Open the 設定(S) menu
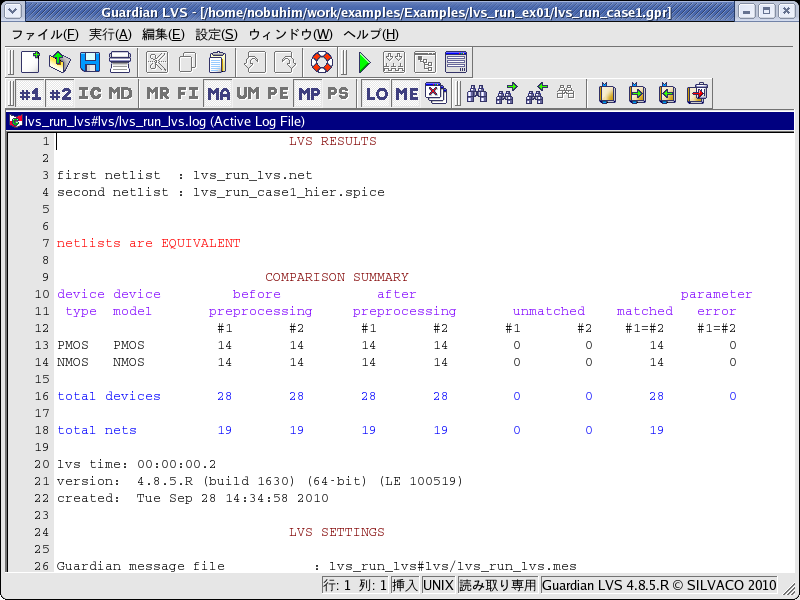Image resolution: width=800 pixels, height=600 pixels. coord(216,35)
